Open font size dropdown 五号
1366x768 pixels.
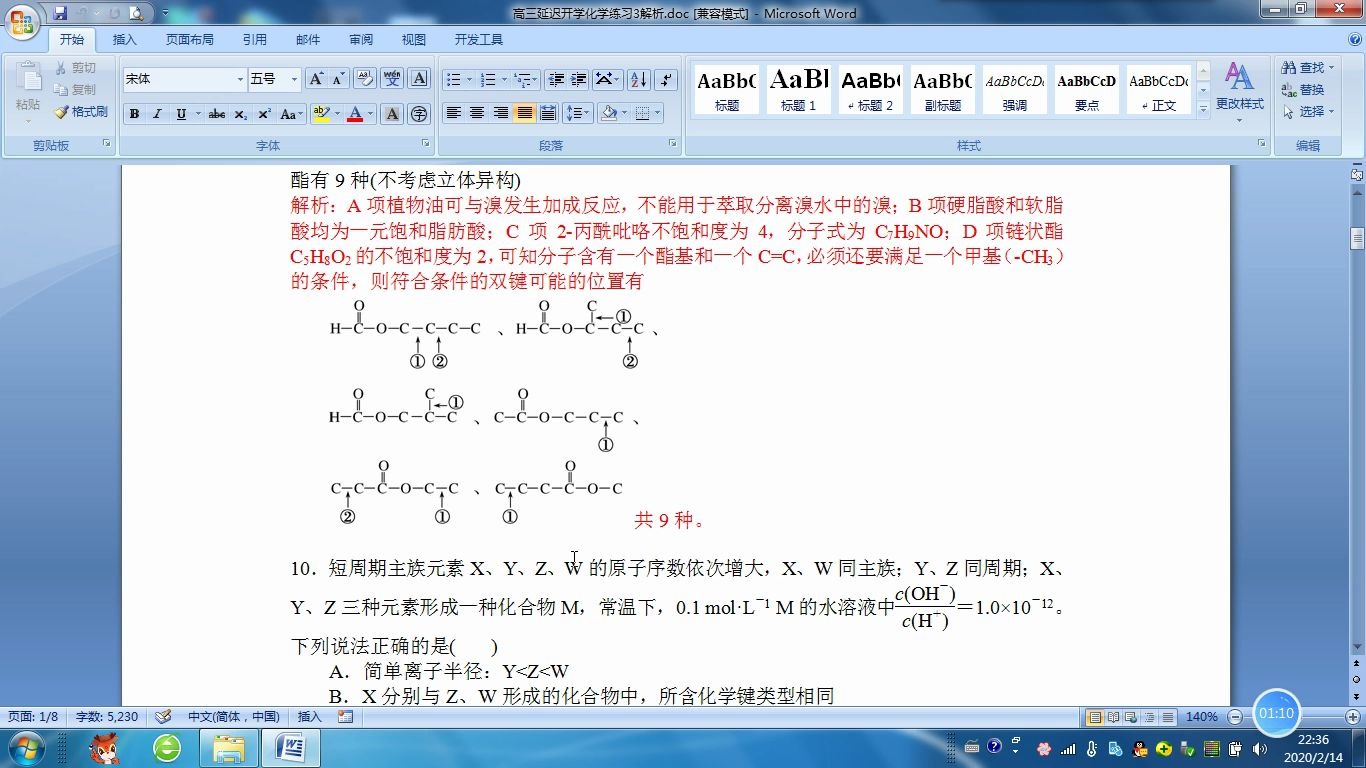click(294, 79)
